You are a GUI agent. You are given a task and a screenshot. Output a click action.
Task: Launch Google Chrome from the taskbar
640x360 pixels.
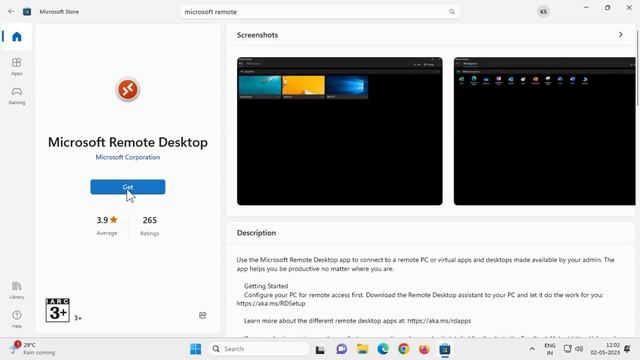click(403, 349)
